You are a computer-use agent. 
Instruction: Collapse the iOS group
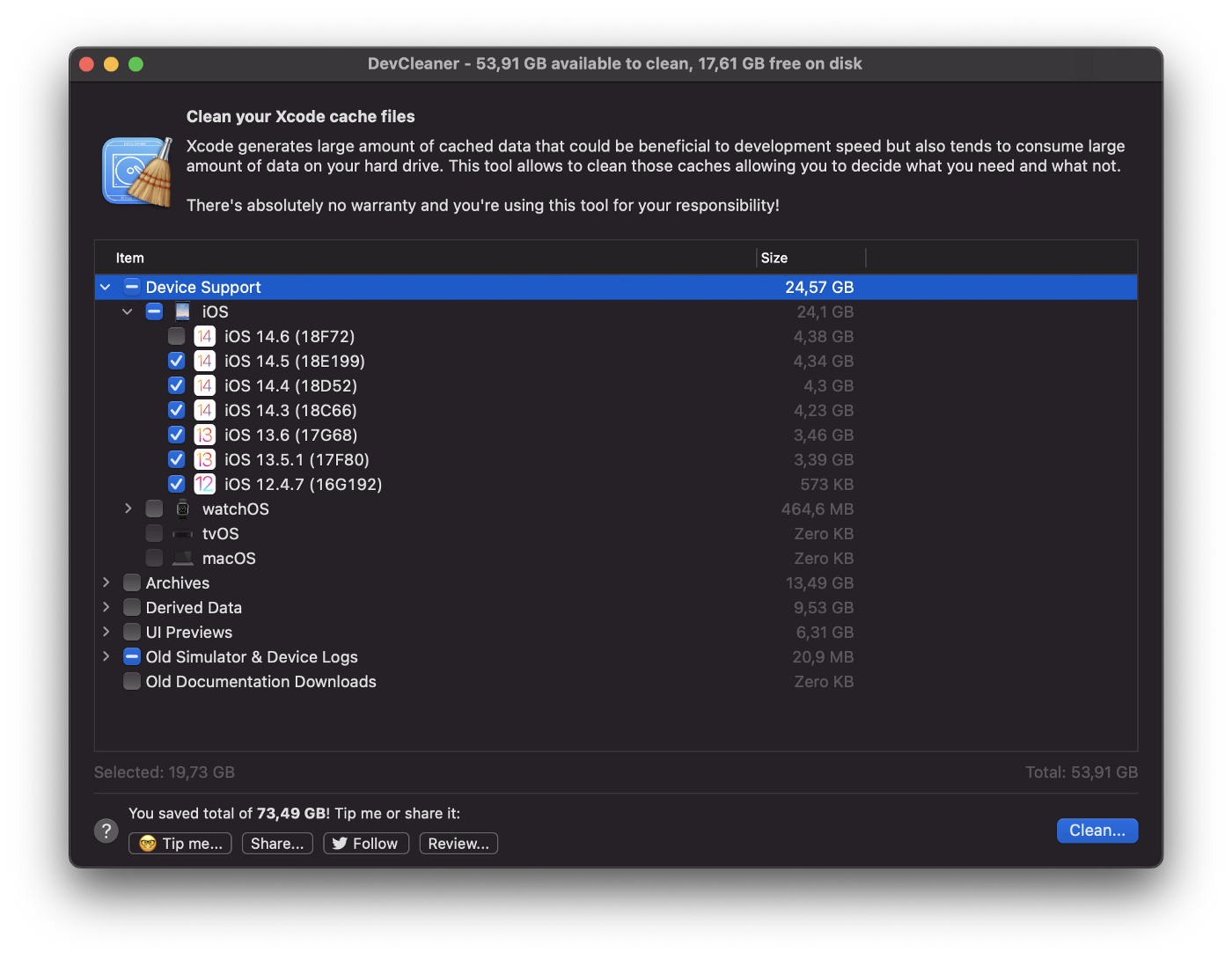point(128,311)
